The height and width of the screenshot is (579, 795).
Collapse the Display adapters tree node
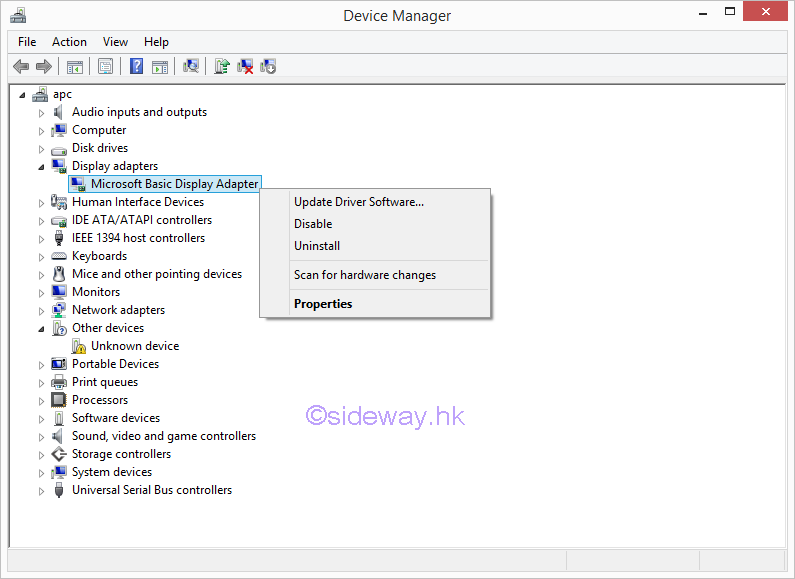(41, 166)
